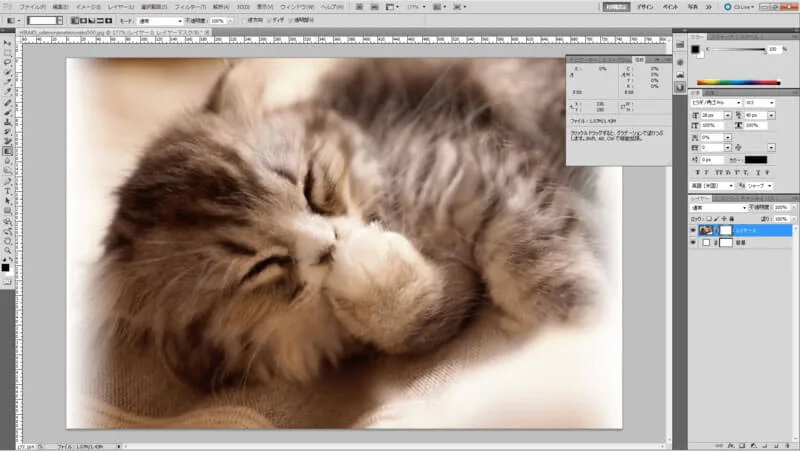Click the layer mask thumbnail of top layer
The image size is (800, 451).
726,230
